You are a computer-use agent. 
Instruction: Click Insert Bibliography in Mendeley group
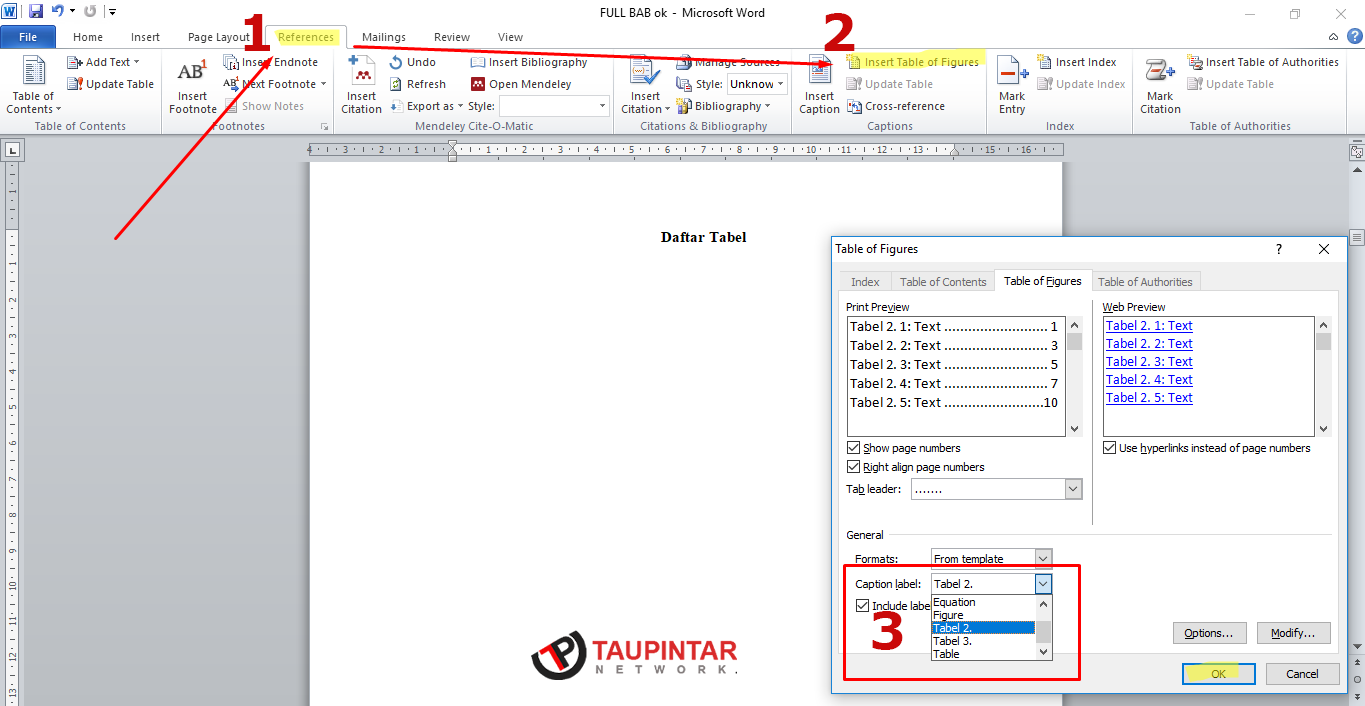point(529,62)
